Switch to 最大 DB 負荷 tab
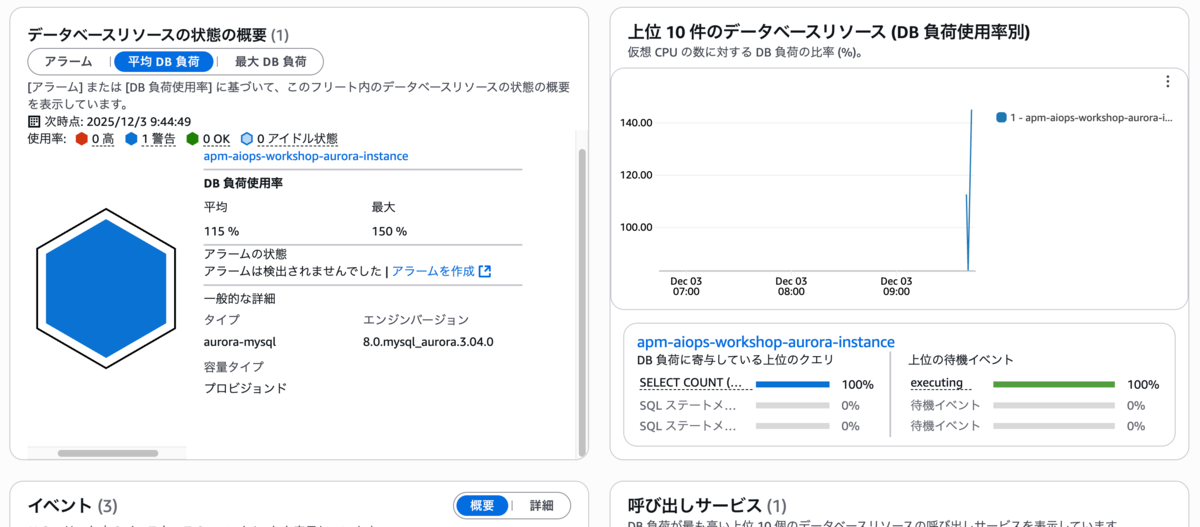 [x=270, y=61]
